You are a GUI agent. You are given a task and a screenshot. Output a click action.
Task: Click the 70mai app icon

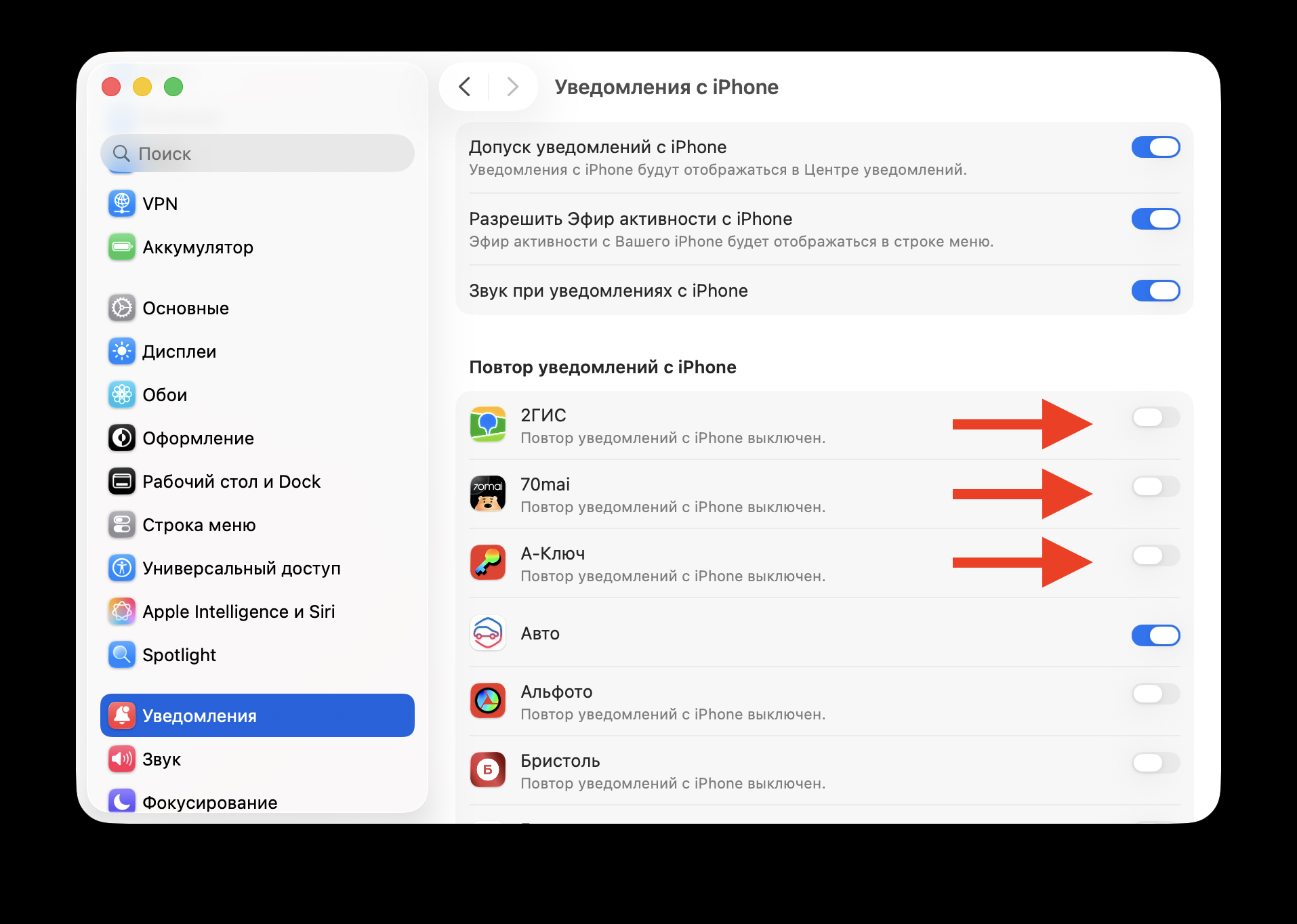tap(487, 494)
